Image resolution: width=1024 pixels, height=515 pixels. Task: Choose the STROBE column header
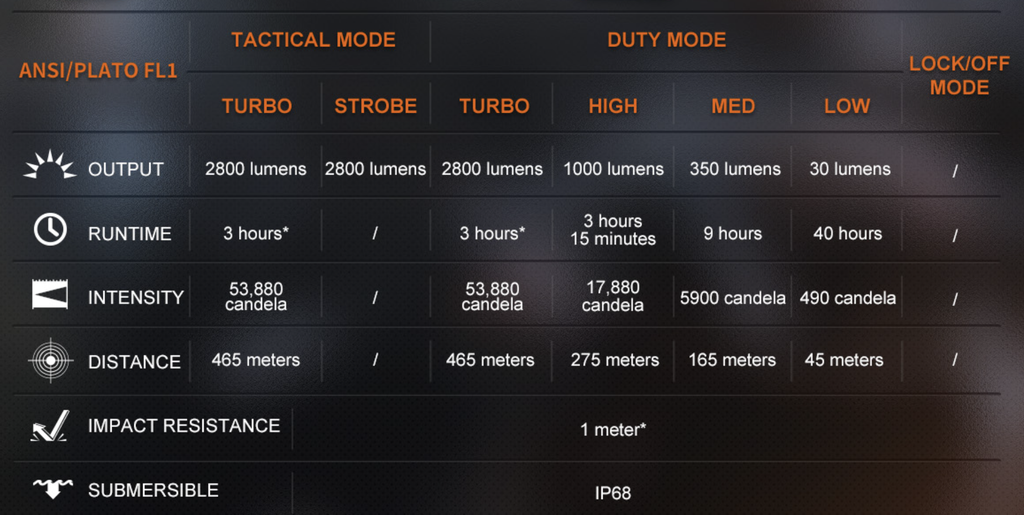click(x=376, y=106)
